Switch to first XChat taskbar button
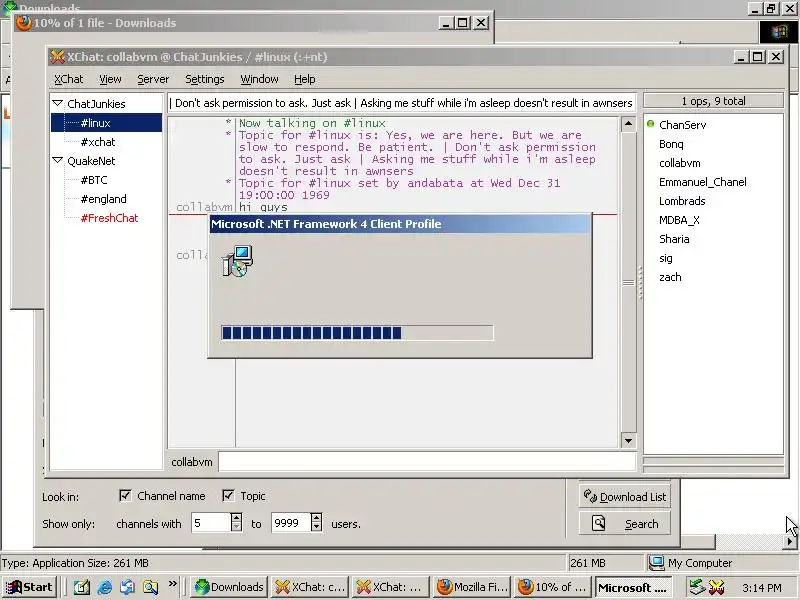The width and height of the screenshot is (800, 600). pos(310,587)
